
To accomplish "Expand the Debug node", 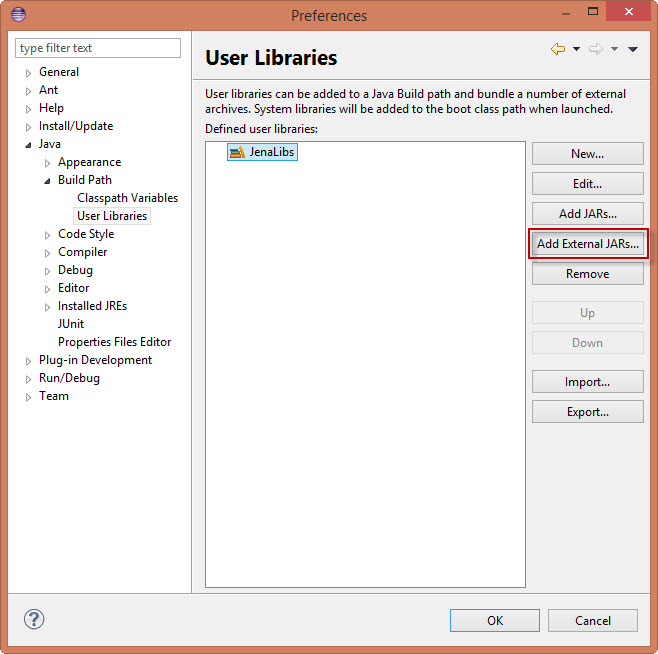I will point(47,271).
